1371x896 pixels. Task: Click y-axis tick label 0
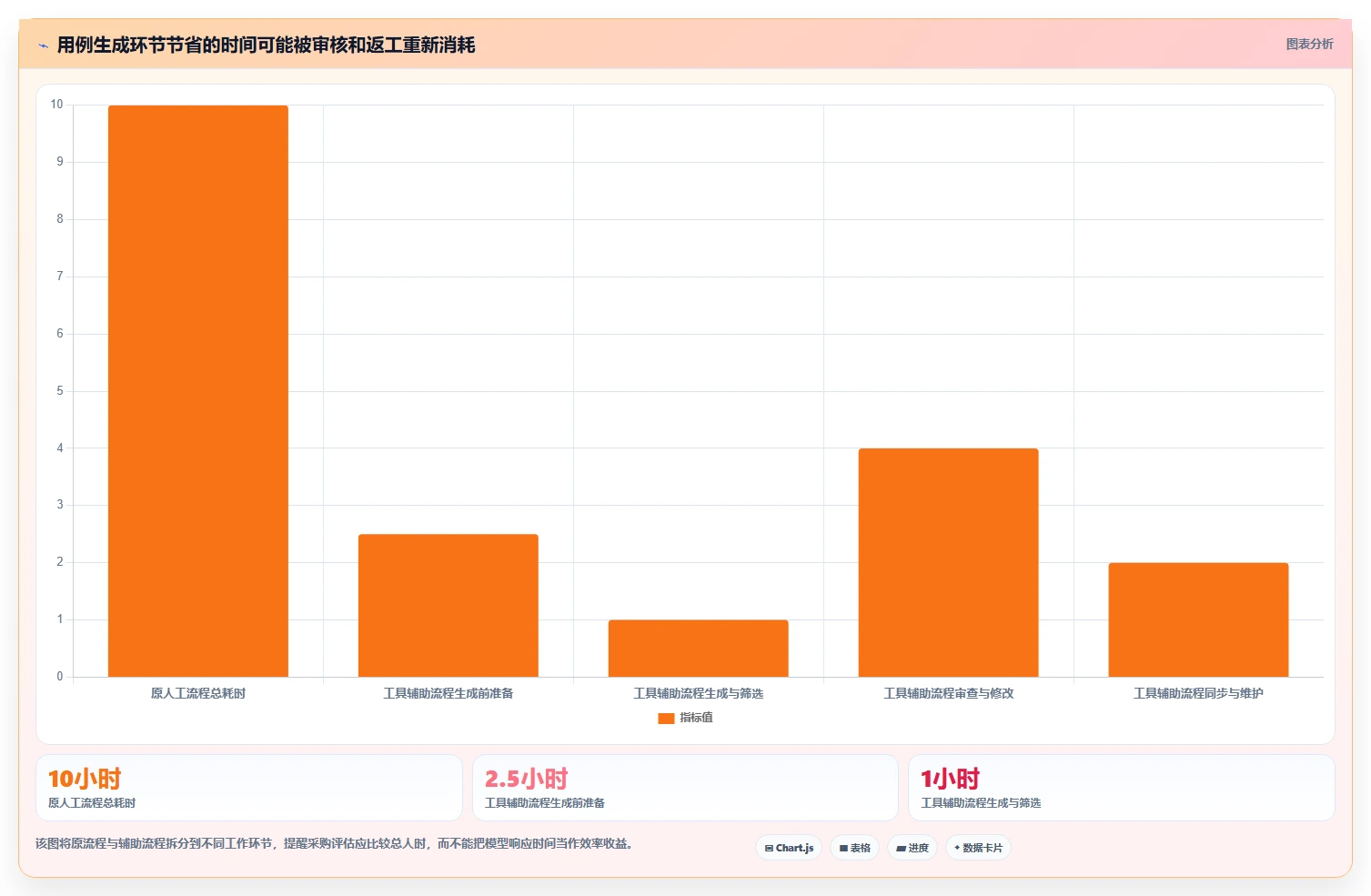point(60,677)
